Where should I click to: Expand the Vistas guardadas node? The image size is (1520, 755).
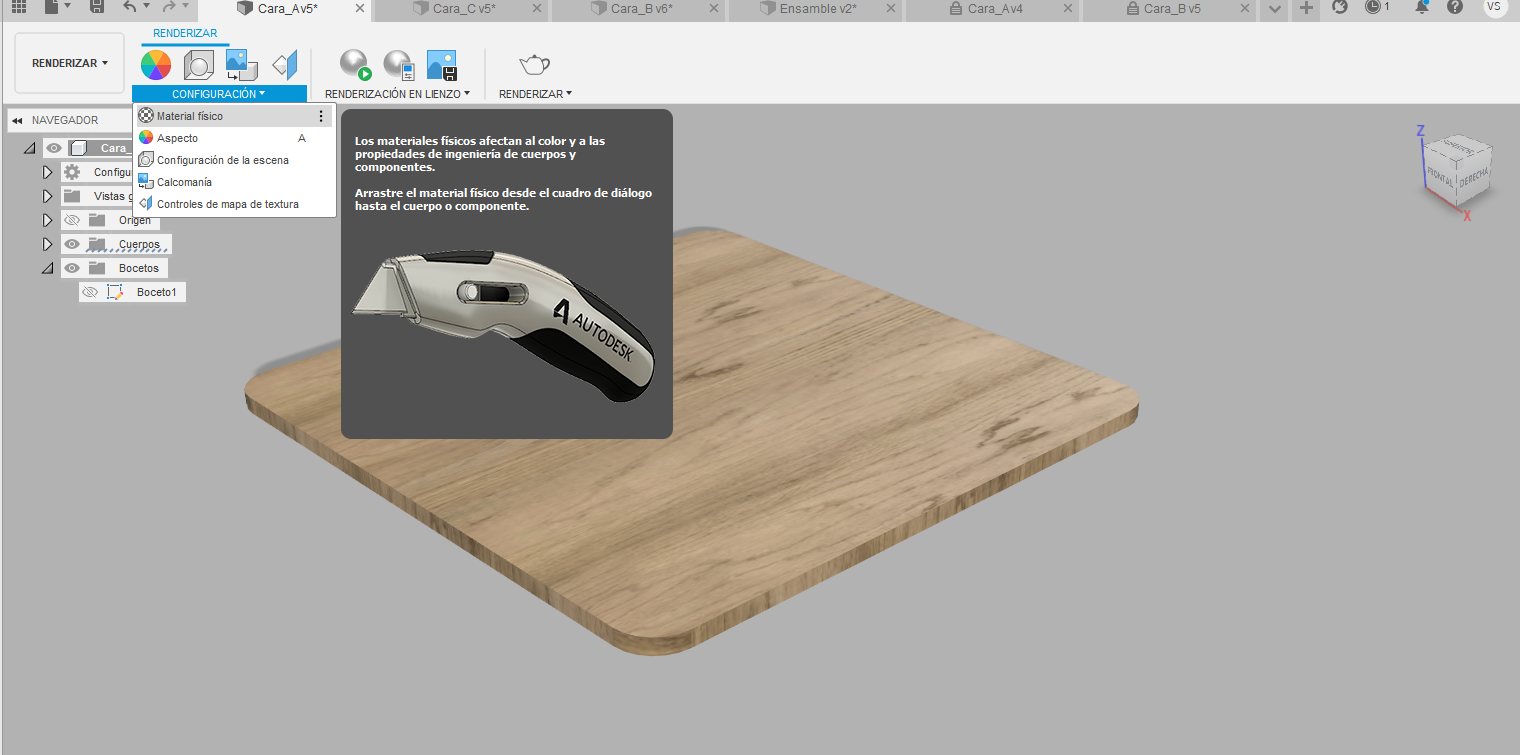tap(47, 196)
